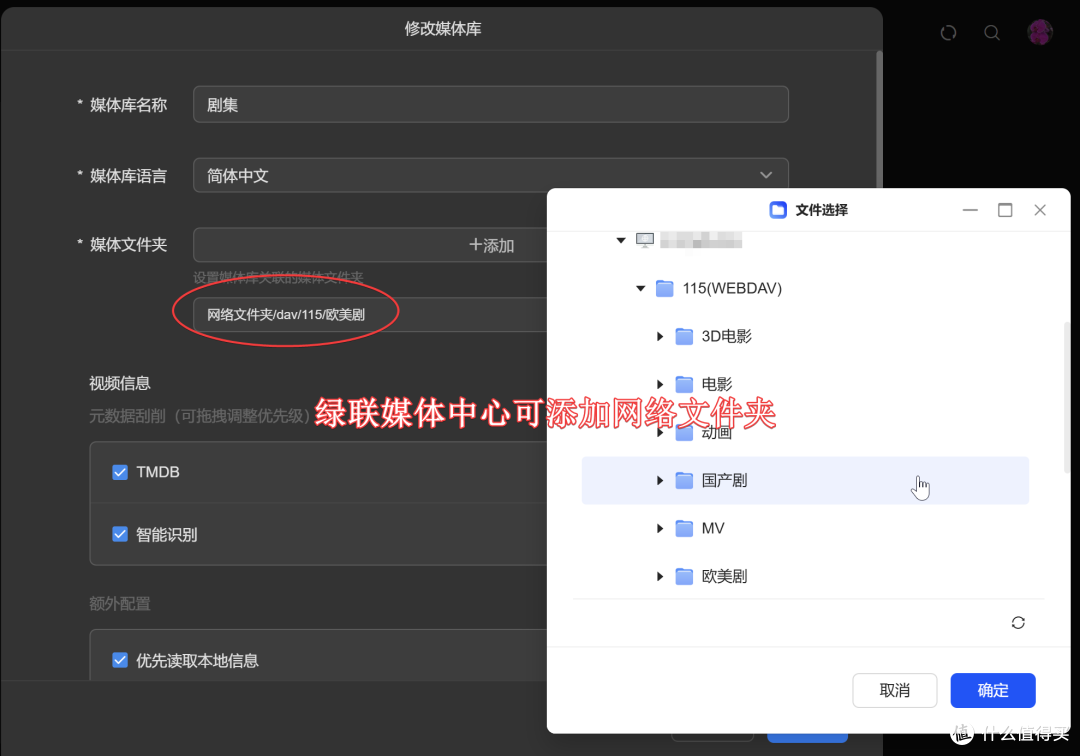Click +添加 to add a media folder

pos(491,245)
